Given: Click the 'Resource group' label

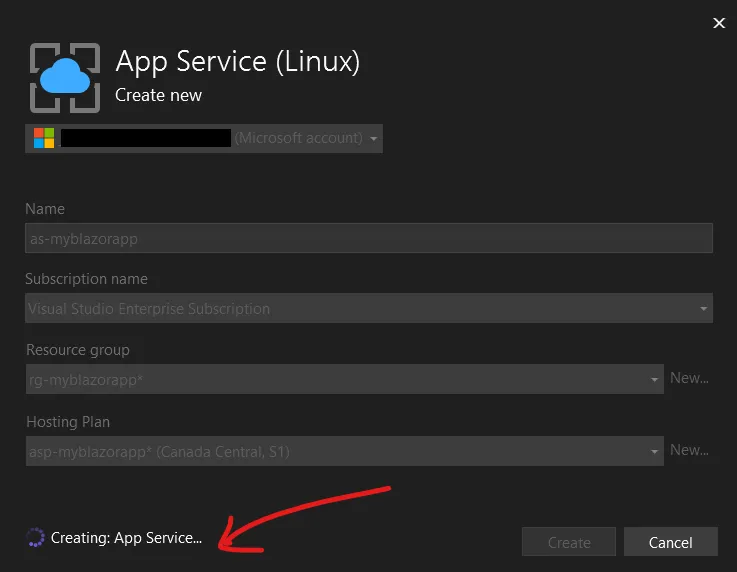Looking at the screenshot, I should click(x=78, y=350).
